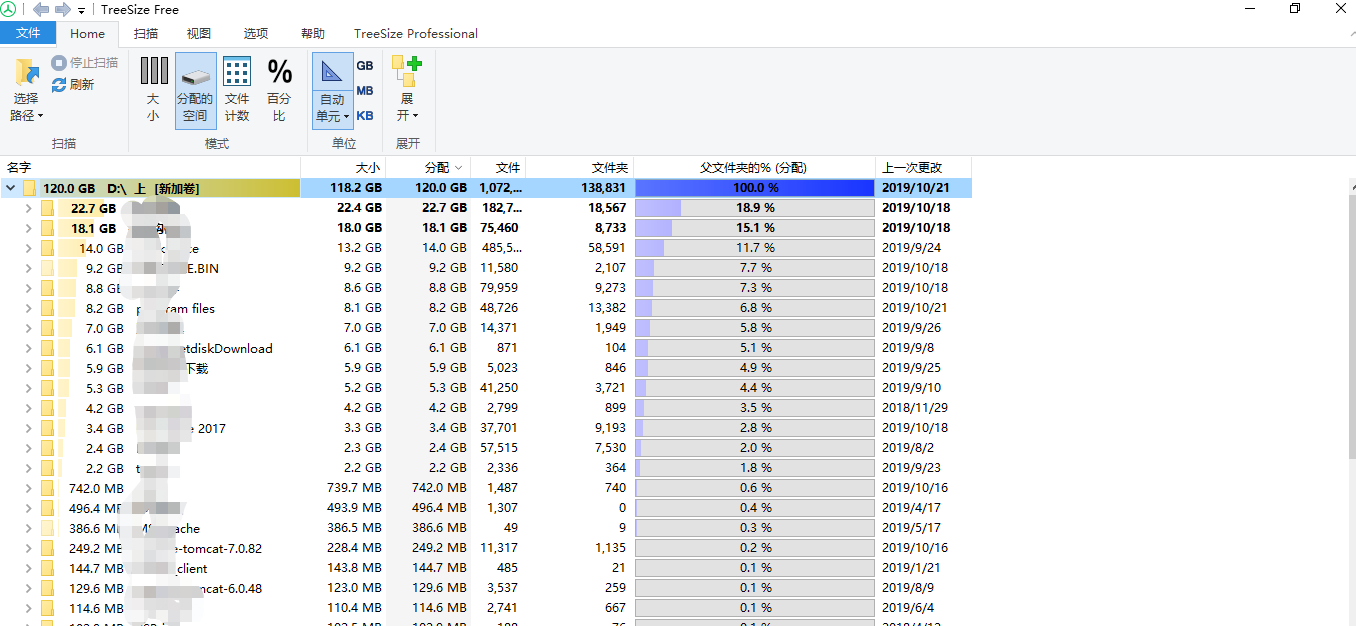This screenshot has width=1356, height=626.
Task: Click the TreeSize app icon in title bar
Action: pos(9,9)
